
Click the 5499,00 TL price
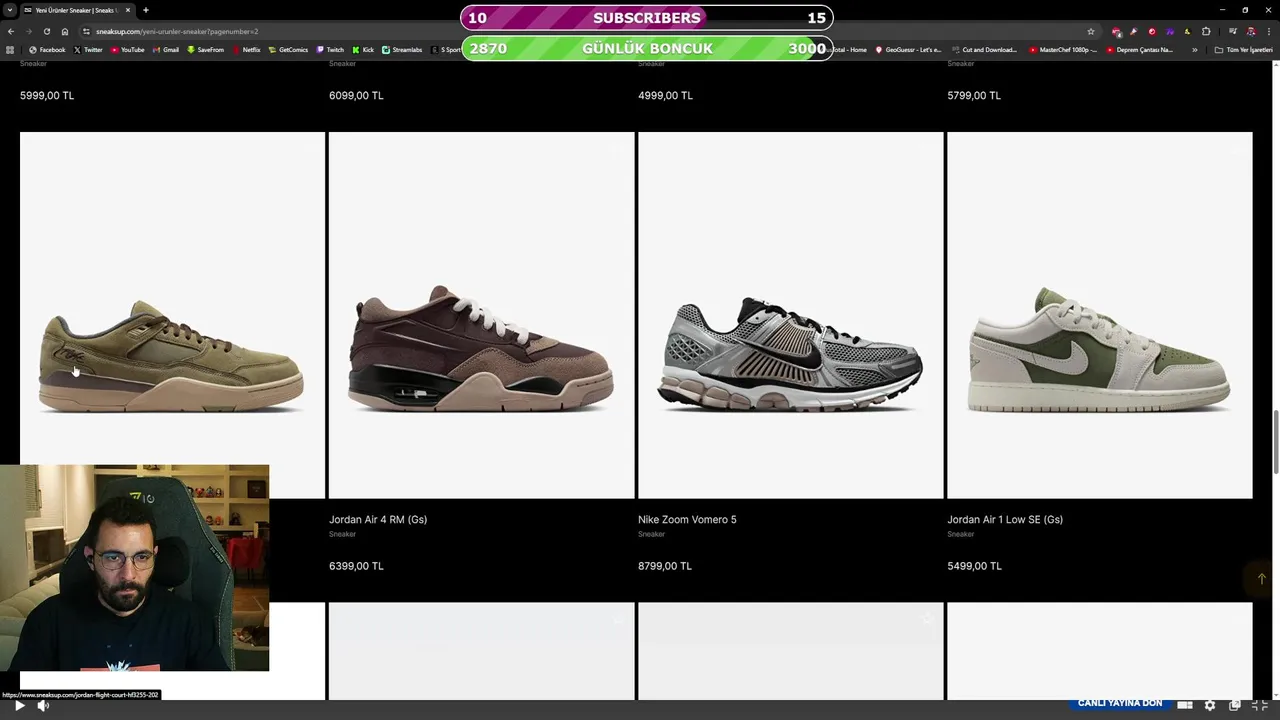(974, 566)
